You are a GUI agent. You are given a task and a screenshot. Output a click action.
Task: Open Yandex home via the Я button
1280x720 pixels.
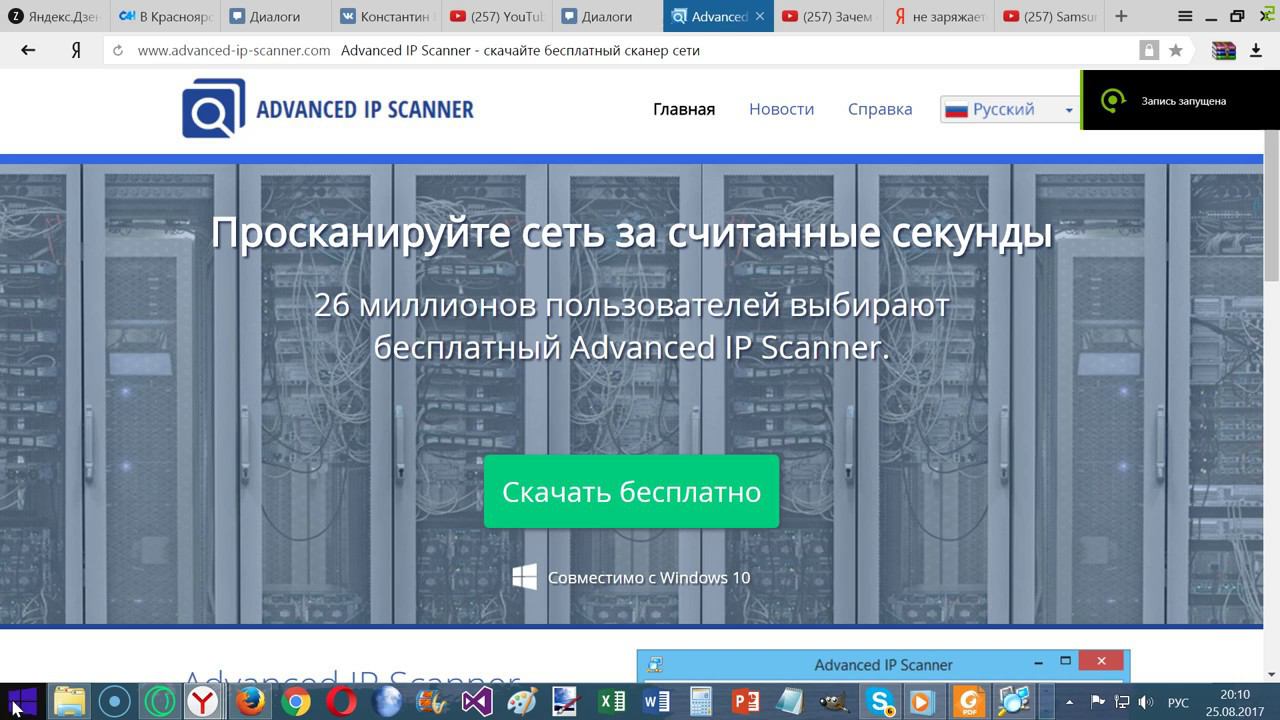(x=76, y=50)
